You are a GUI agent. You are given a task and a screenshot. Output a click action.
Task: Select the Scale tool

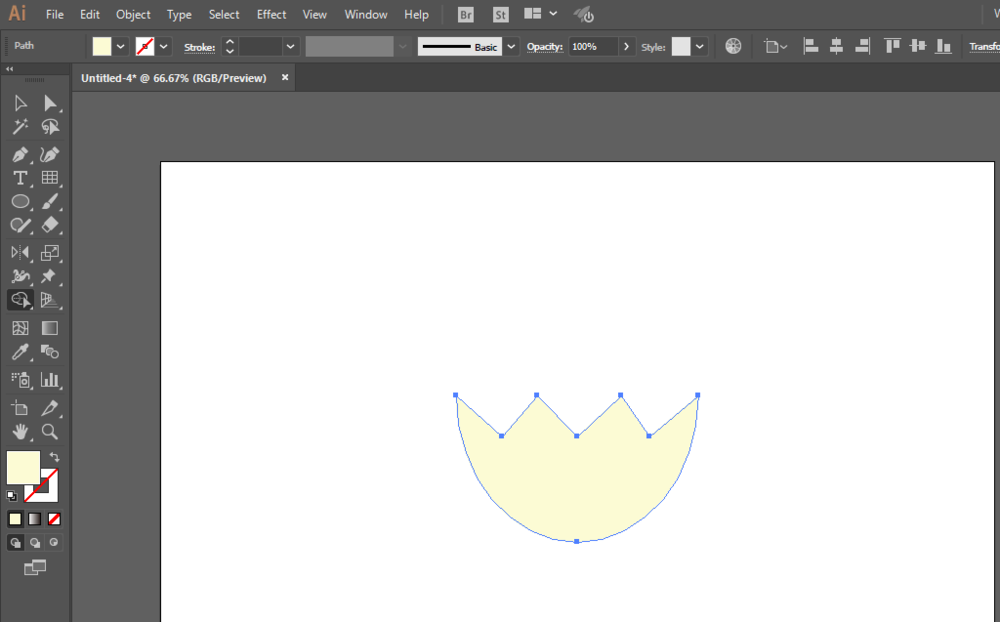[x=50, y=253]
